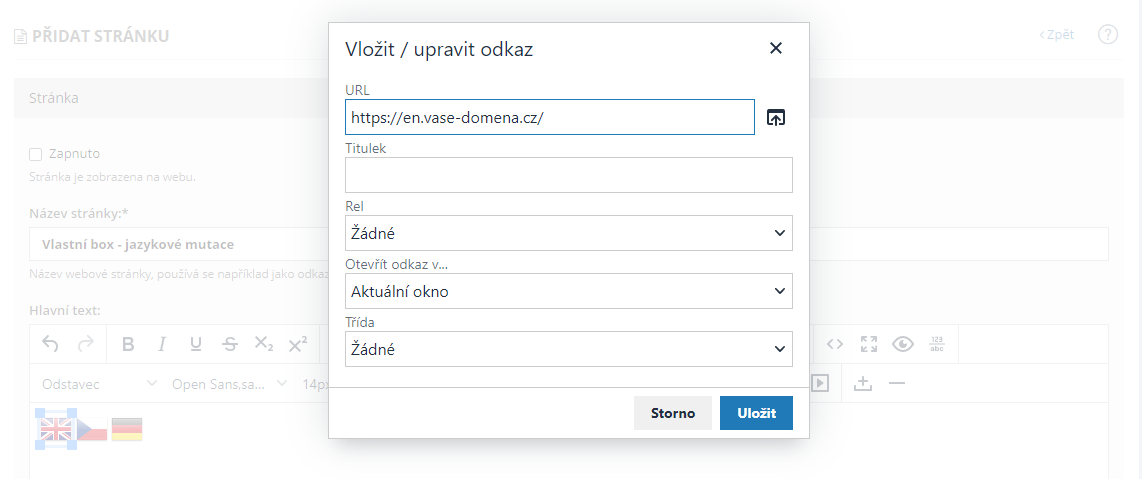Open the "Otevřít odkaz v..." dropdown
The image size is (1142, 479).
568,291
